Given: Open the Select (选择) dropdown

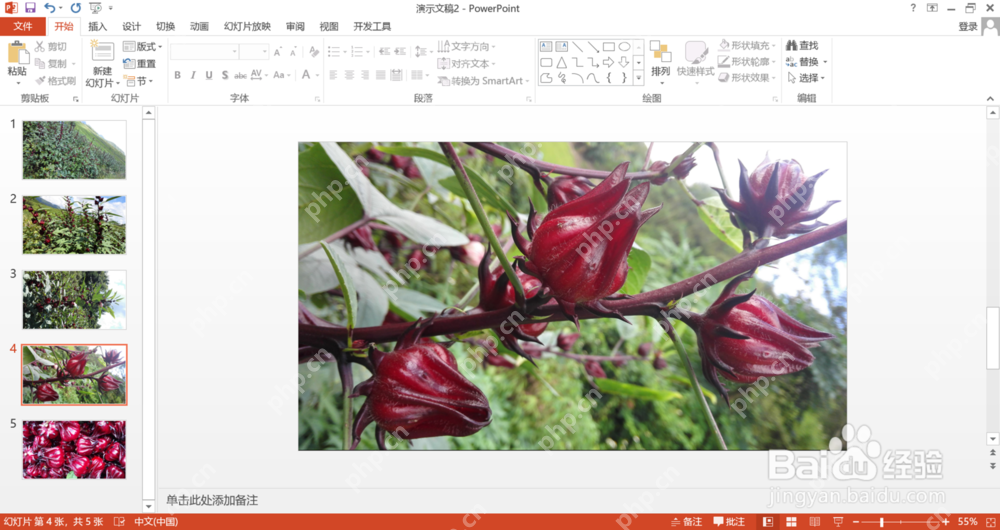Looking at the screenshot, I should [807, 78].
